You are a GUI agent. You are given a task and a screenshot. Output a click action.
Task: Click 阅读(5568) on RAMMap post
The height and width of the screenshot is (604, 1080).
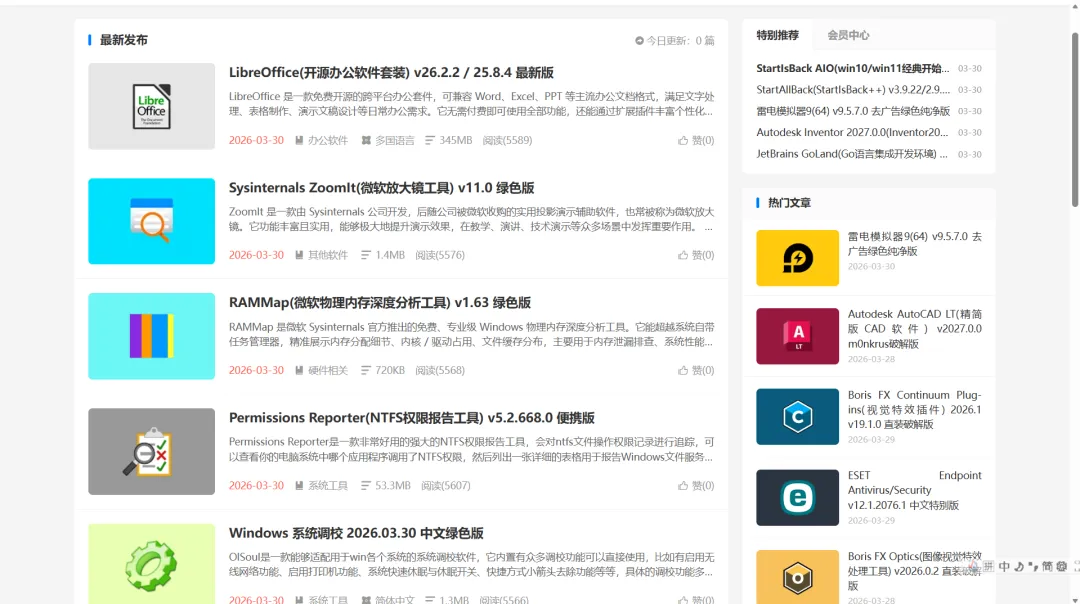pyautogui.click(x=440, y=371)
